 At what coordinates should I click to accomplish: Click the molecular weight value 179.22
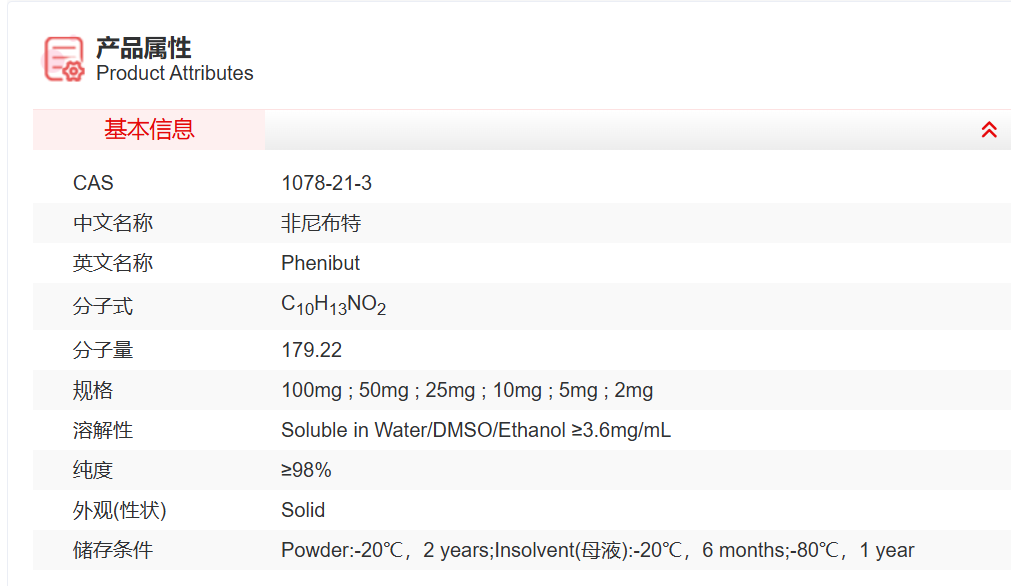click(311, 350)
